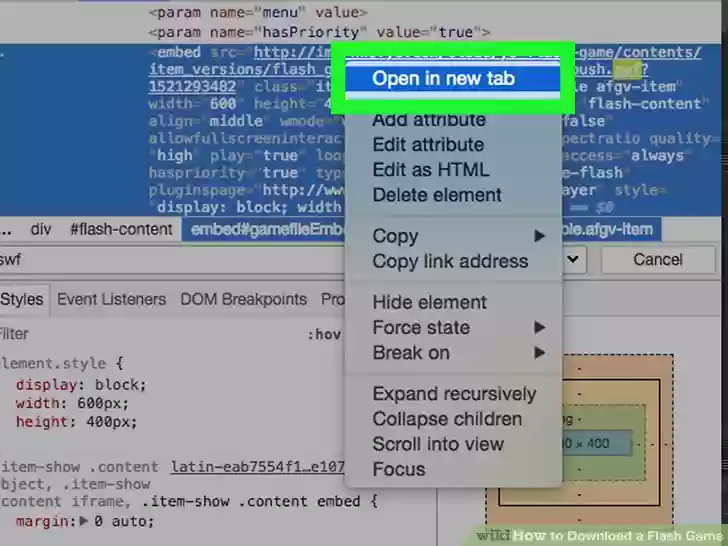This screenshot has width=728, height=546.
Task: Open the "latin-eab7554f1…e107" stylesheet link
Action: point(258,467)
